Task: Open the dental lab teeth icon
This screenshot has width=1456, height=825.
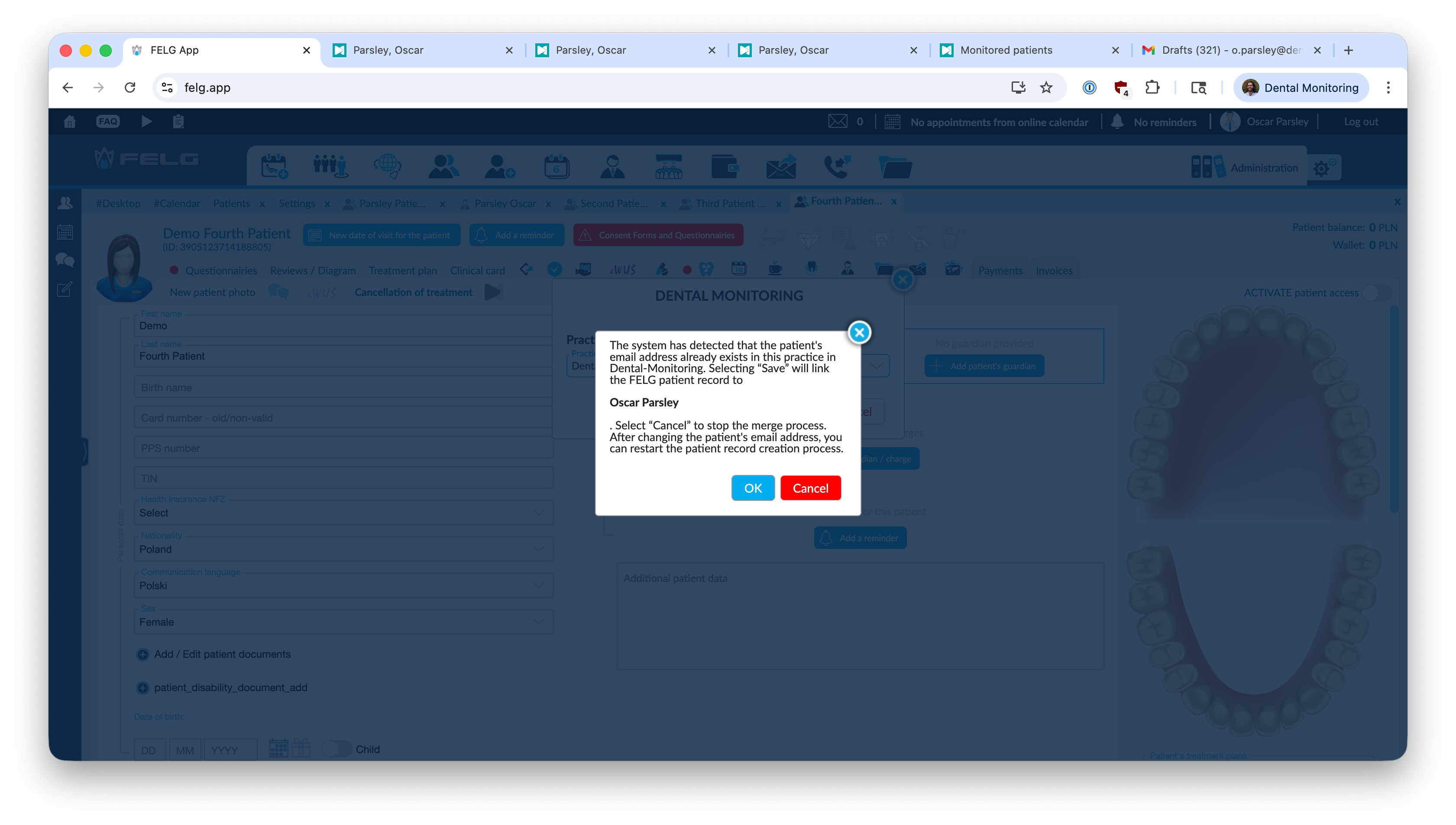Action: (668, 166)
